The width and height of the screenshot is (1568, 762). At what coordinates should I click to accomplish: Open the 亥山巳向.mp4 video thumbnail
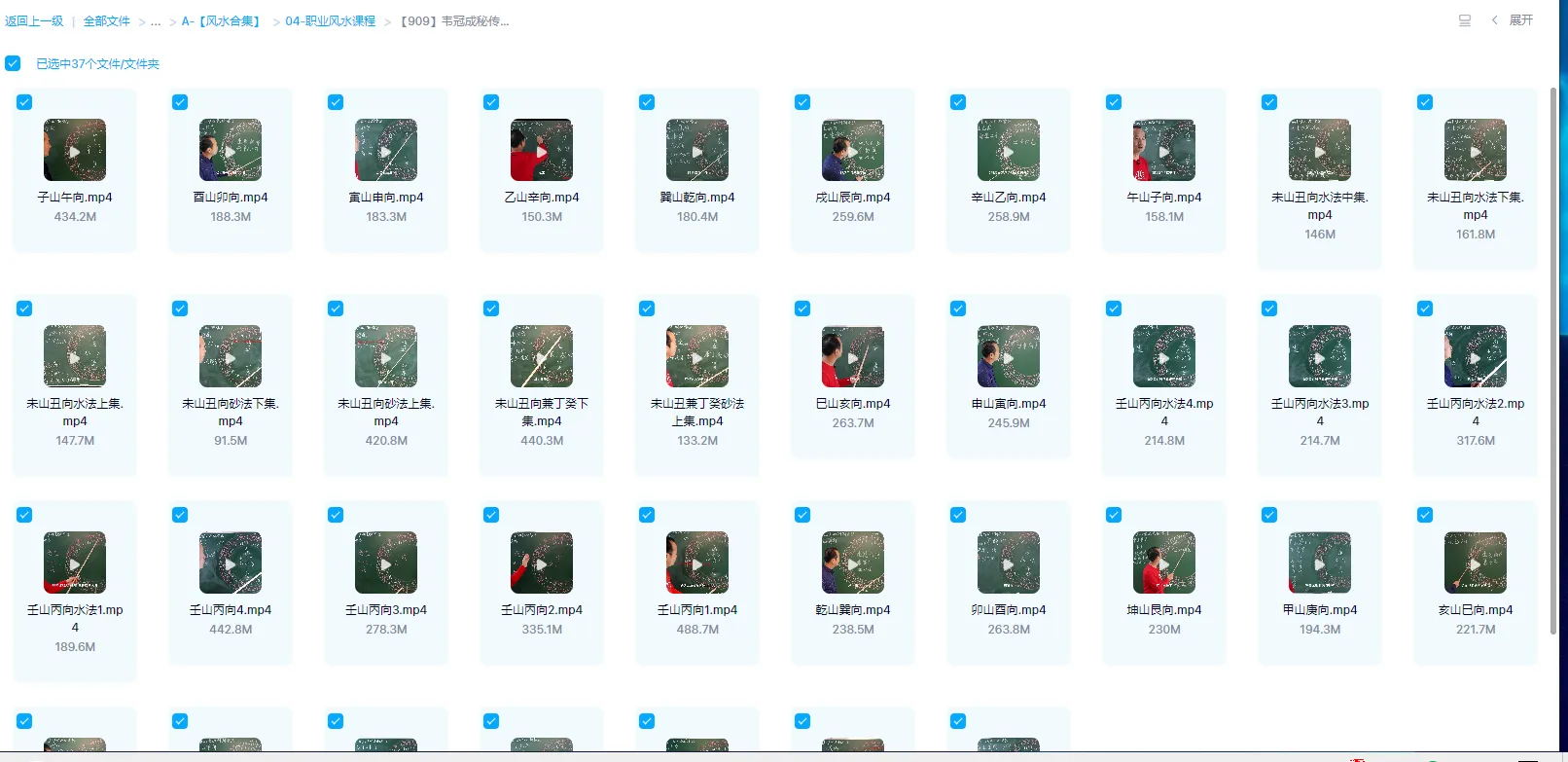click(x=1476, y=562)
